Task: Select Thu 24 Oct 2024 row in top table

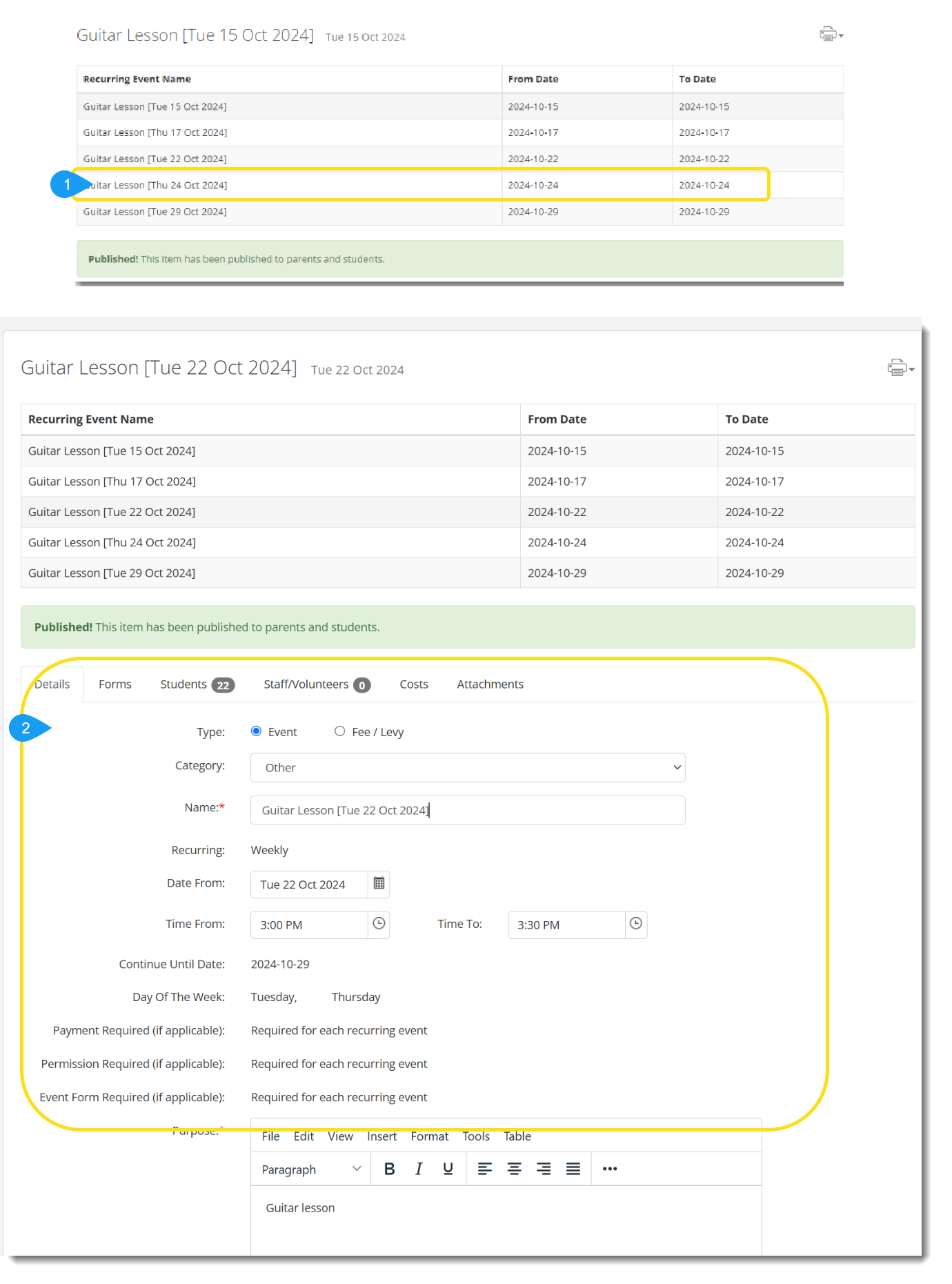Action: [459, 185]
